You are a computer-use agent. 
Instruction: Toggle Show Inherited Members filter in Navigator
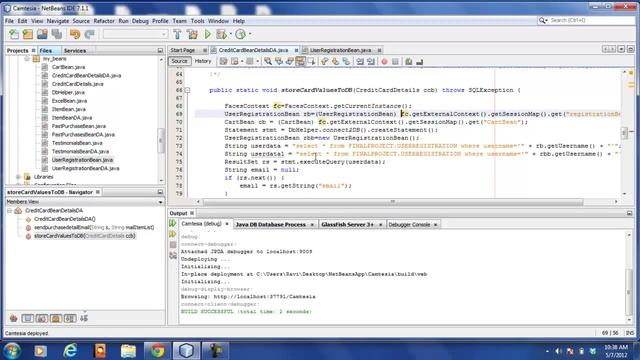(x=13, y=318)
